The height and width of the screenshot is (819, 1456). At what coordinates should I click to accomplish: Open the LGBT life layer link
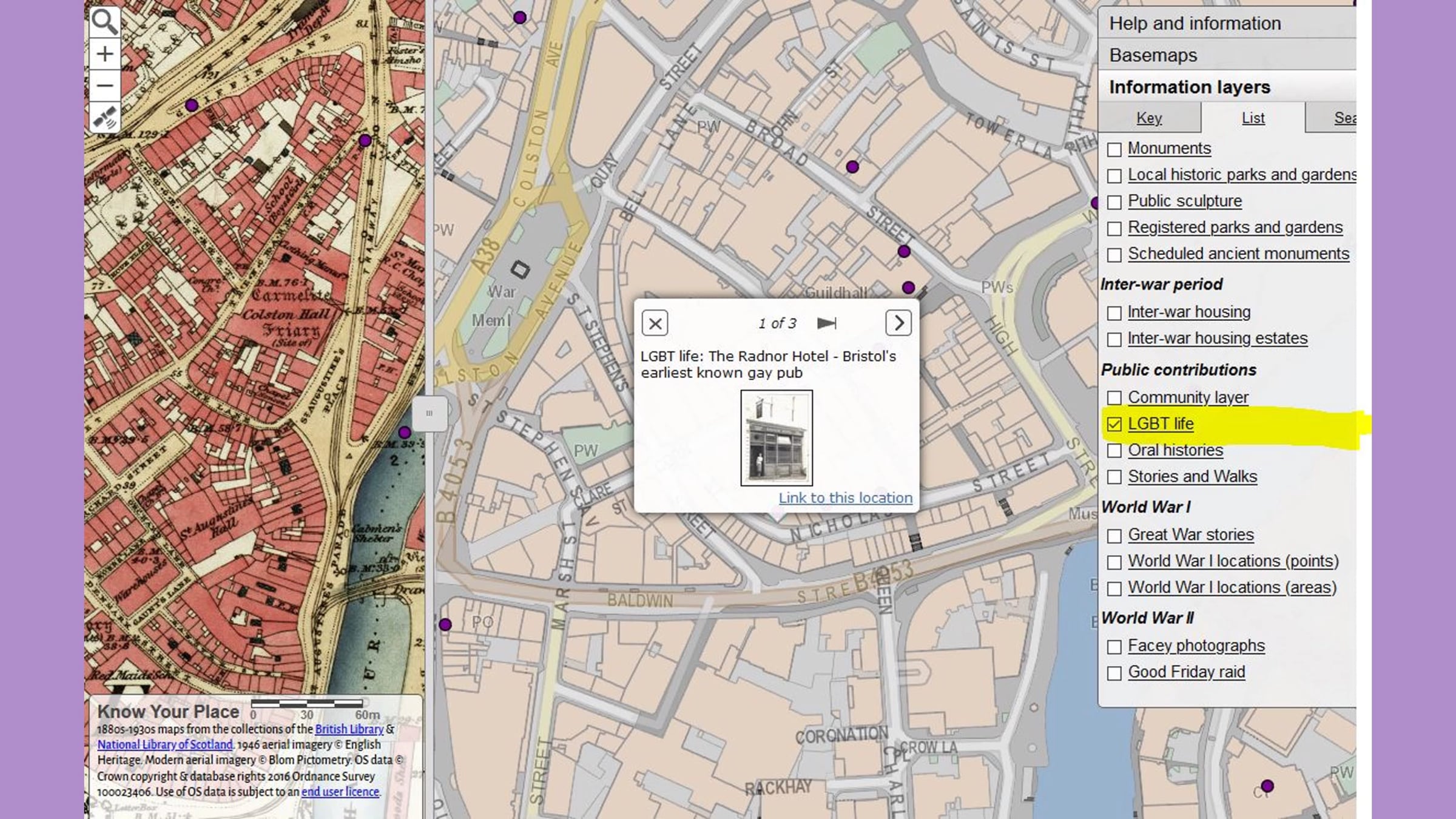tap(1161, 423)
